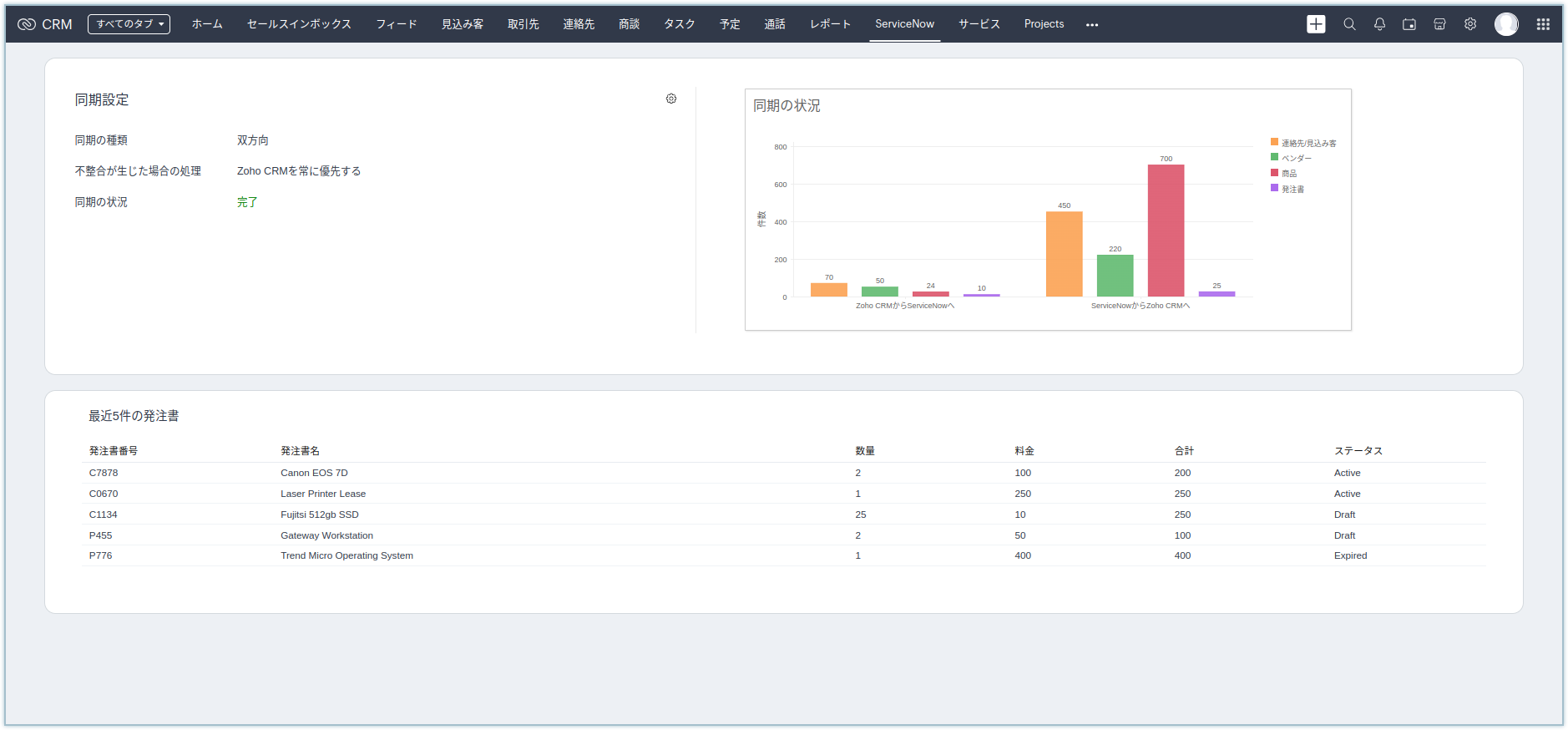This screenshot has width=1568, height=730.
Task: Click the Zoho CRM logo
Action: (45, 24)
